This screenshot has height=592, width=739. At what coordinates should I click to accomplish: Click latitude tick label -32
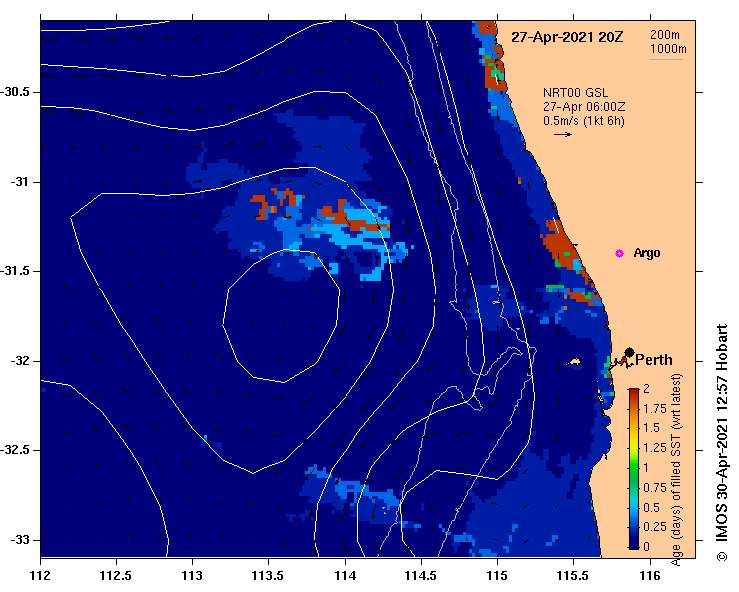click(x=19, y=361)
